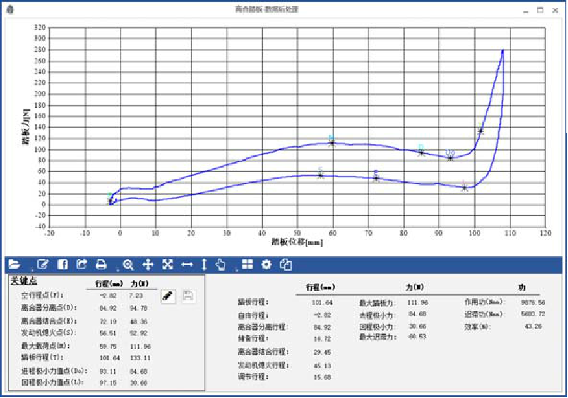Select the vertical zoom double-arrow tool

(204, 265)
